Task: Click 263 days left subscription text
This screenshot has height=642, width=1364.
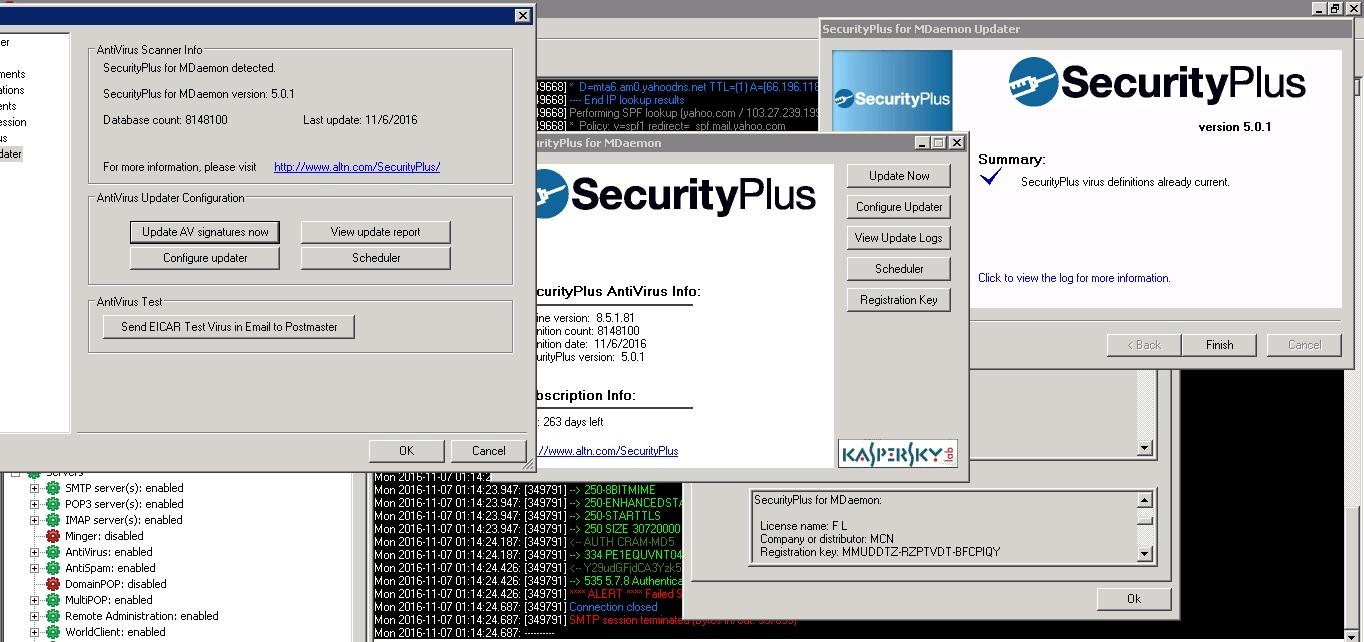Action: click(573, 422)
